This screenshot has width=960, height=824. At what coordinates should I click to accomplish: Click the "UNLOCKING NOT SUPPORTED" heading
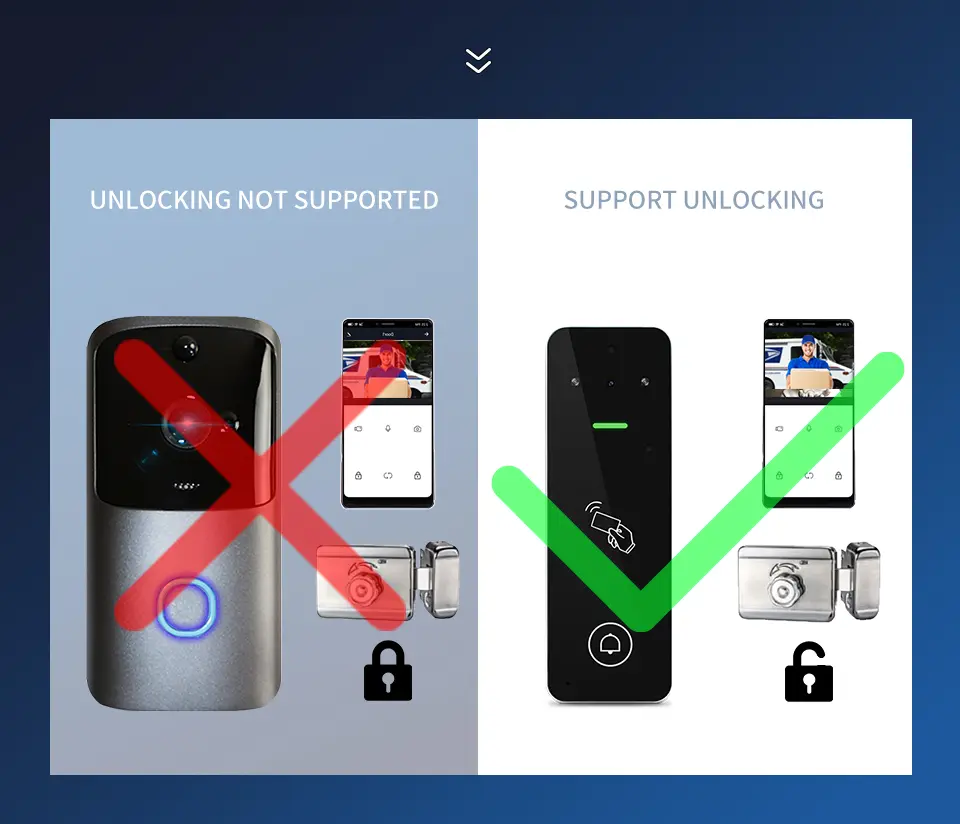264,200
